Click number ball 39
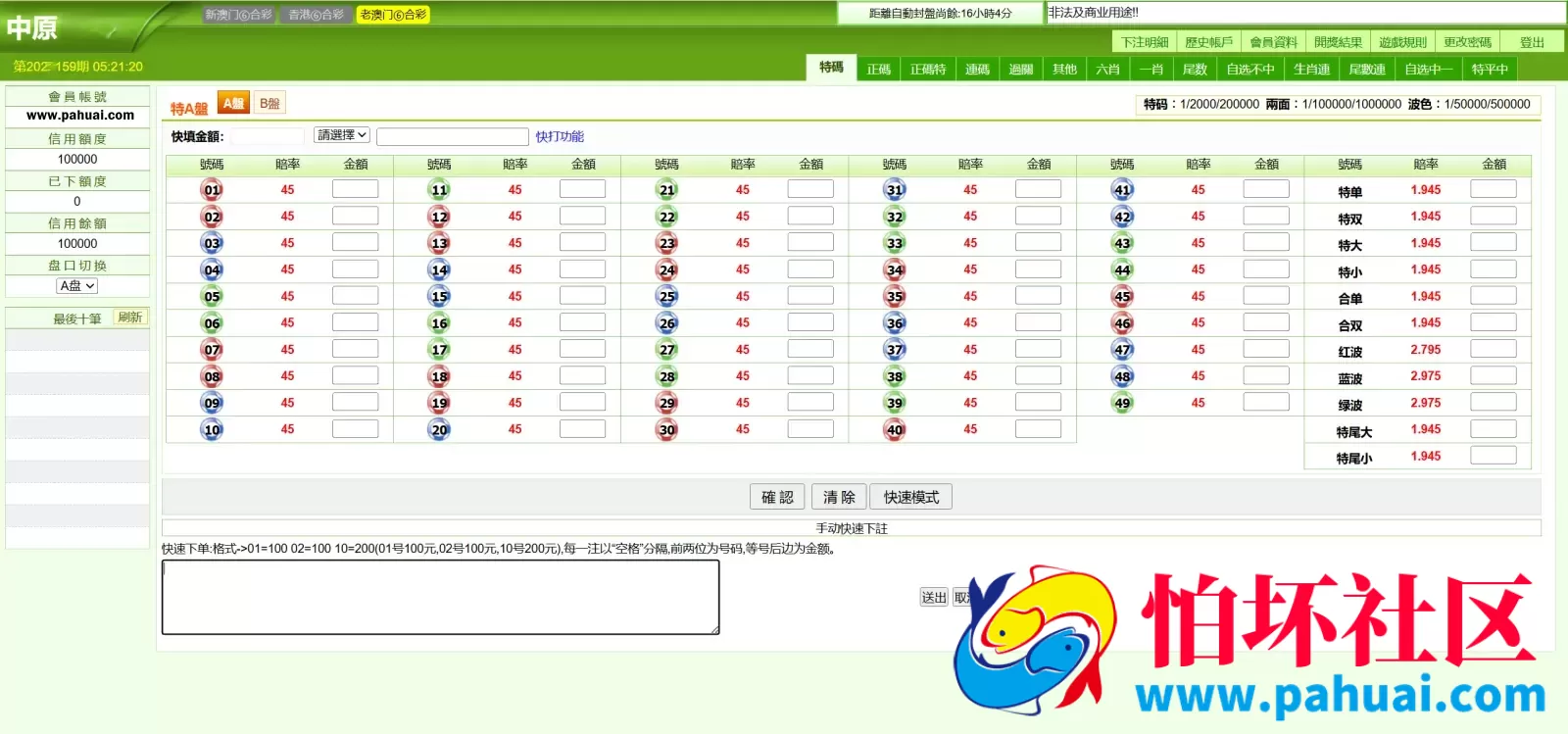This screenshot has height=734, width=1568. (895, 403)
